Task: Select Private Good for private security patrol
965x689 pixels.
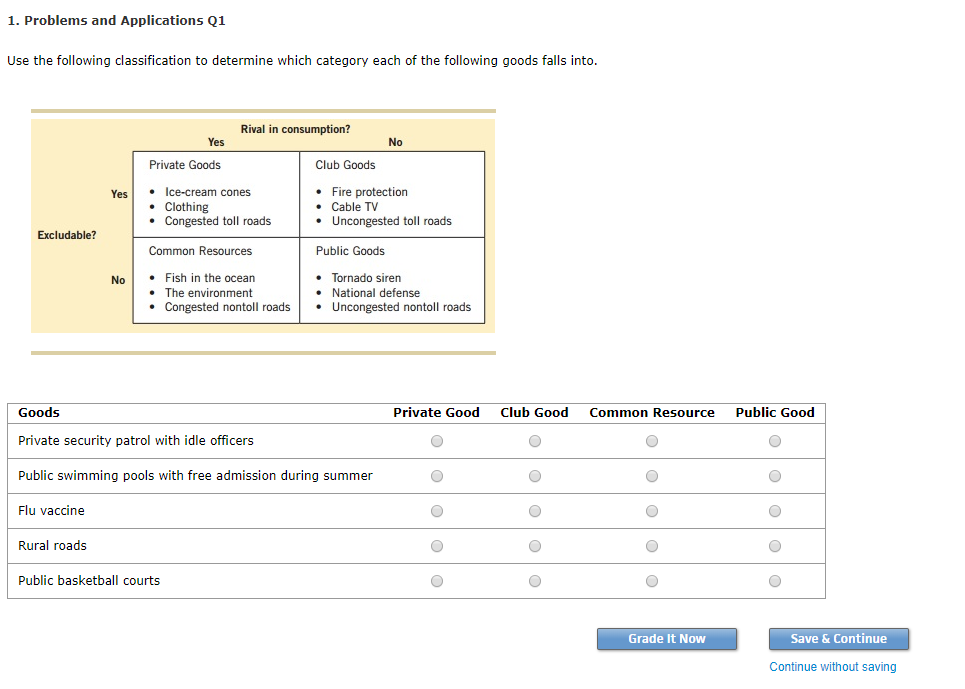Action: coord(436,440)
